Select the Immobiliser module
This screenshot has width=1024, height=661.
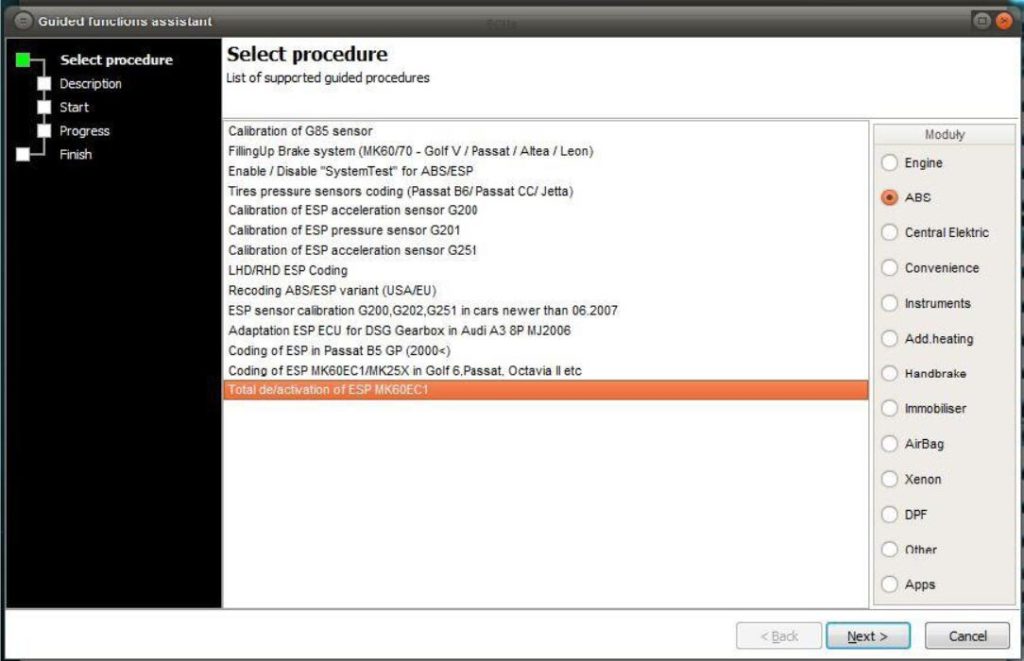[889, 409]
